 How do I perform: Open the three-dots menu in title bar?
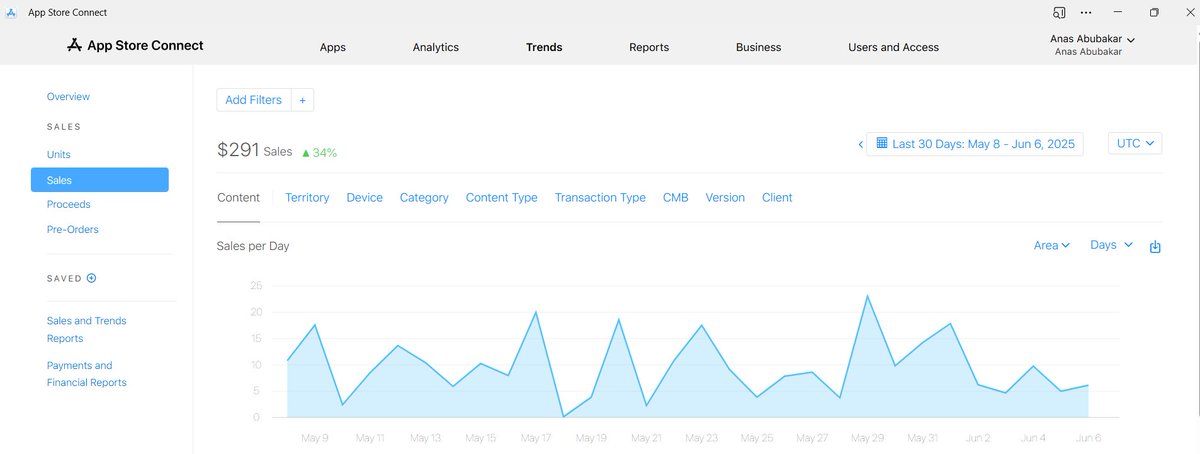pos(1087,12)
